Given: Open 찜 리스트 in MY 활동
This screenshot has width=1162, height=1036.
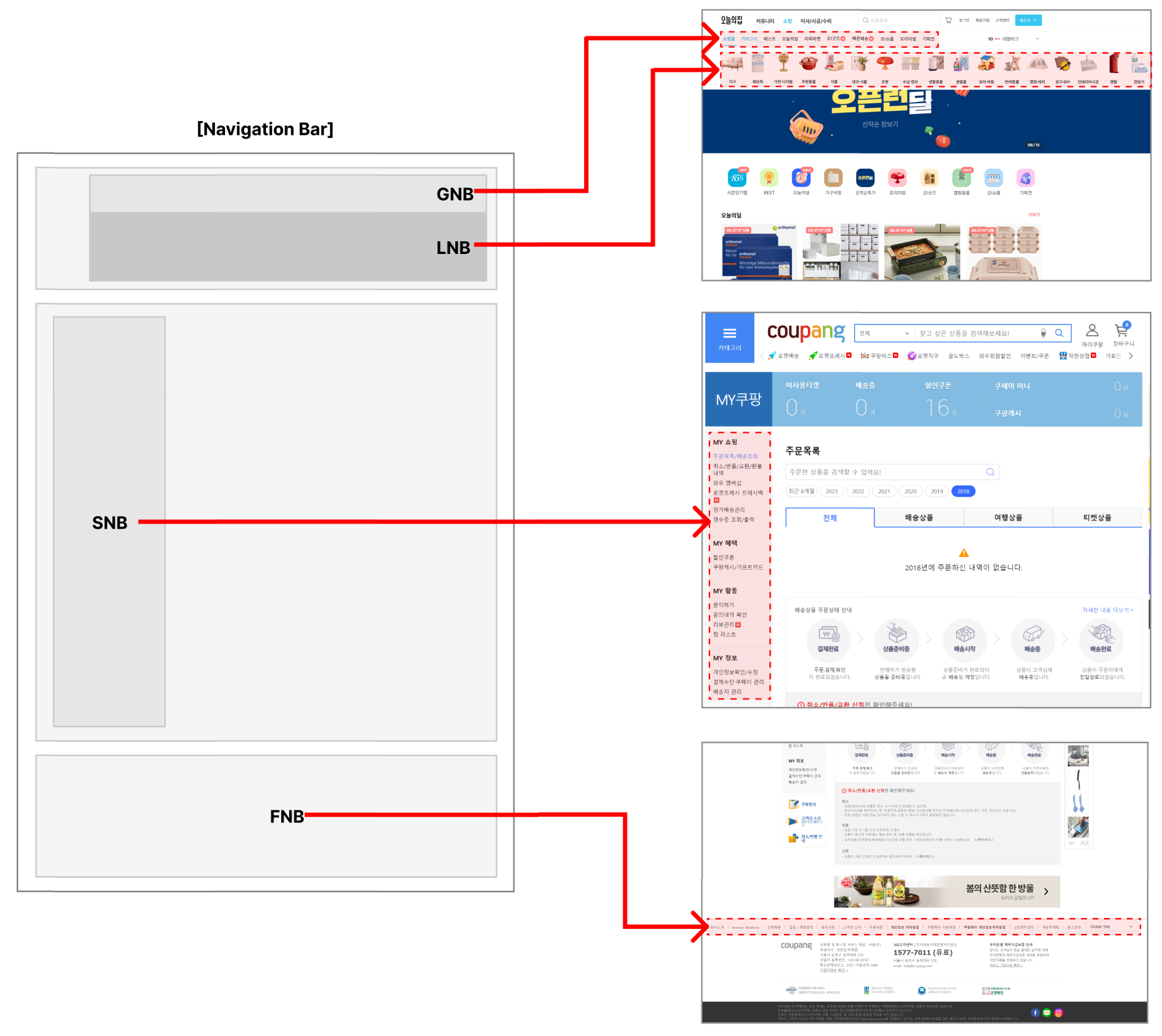Looking at the screenshot, I should tap(725, 635).
